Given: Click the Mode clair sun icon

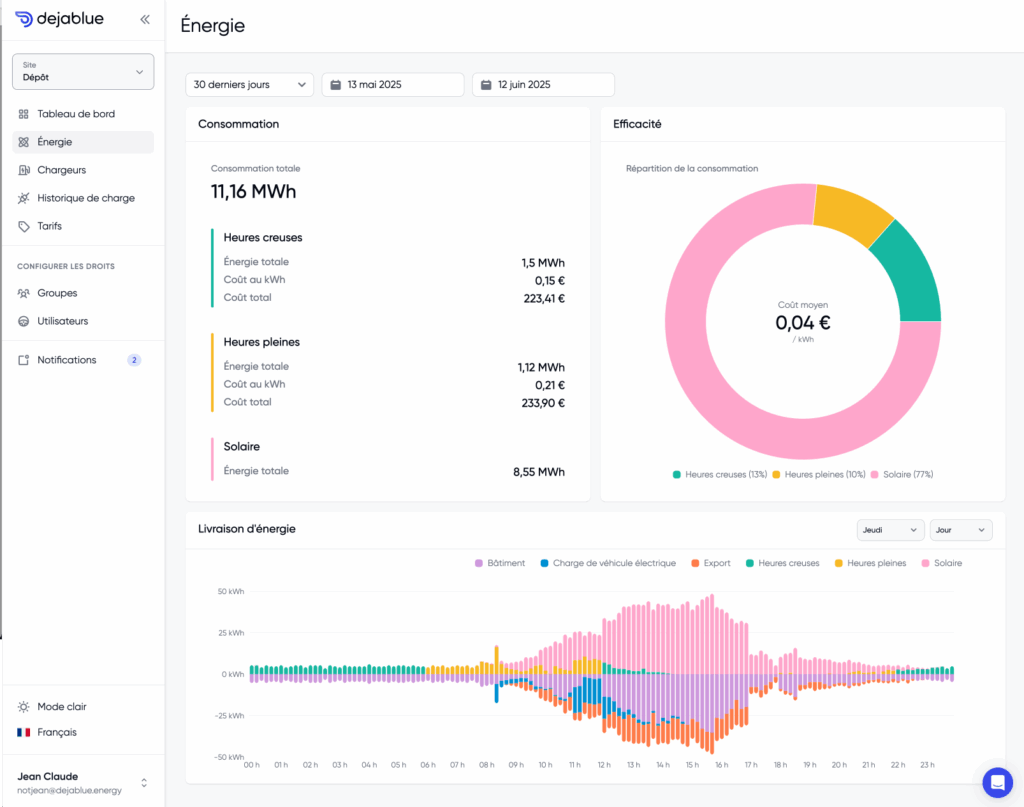Looking at the screenshot, I should (24, 706).
